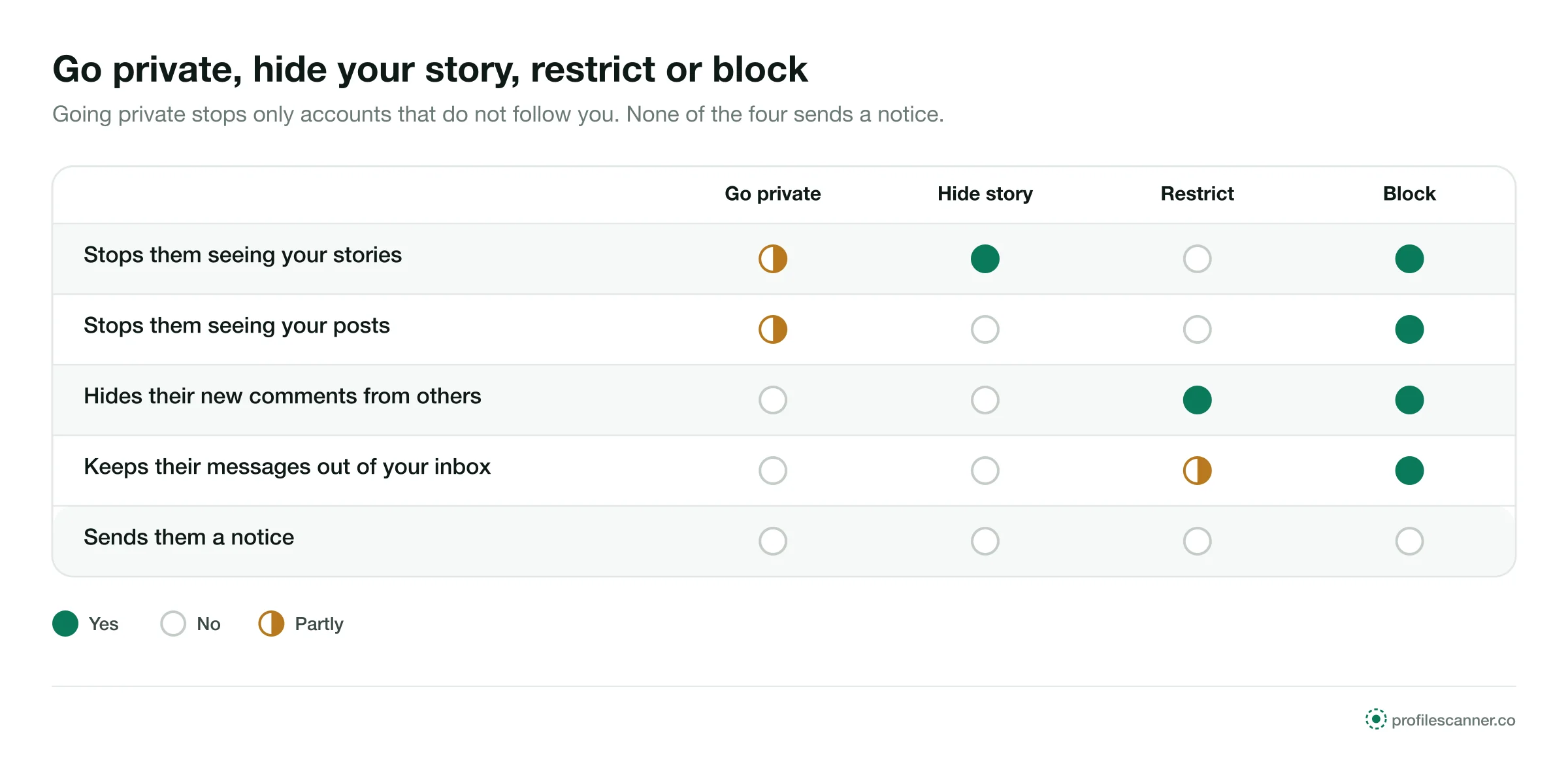Click 'Keeps their messages out of your inbox'
Image resolution: width=1568 pixels, height=783 pixels.
[x=287, y=467]
